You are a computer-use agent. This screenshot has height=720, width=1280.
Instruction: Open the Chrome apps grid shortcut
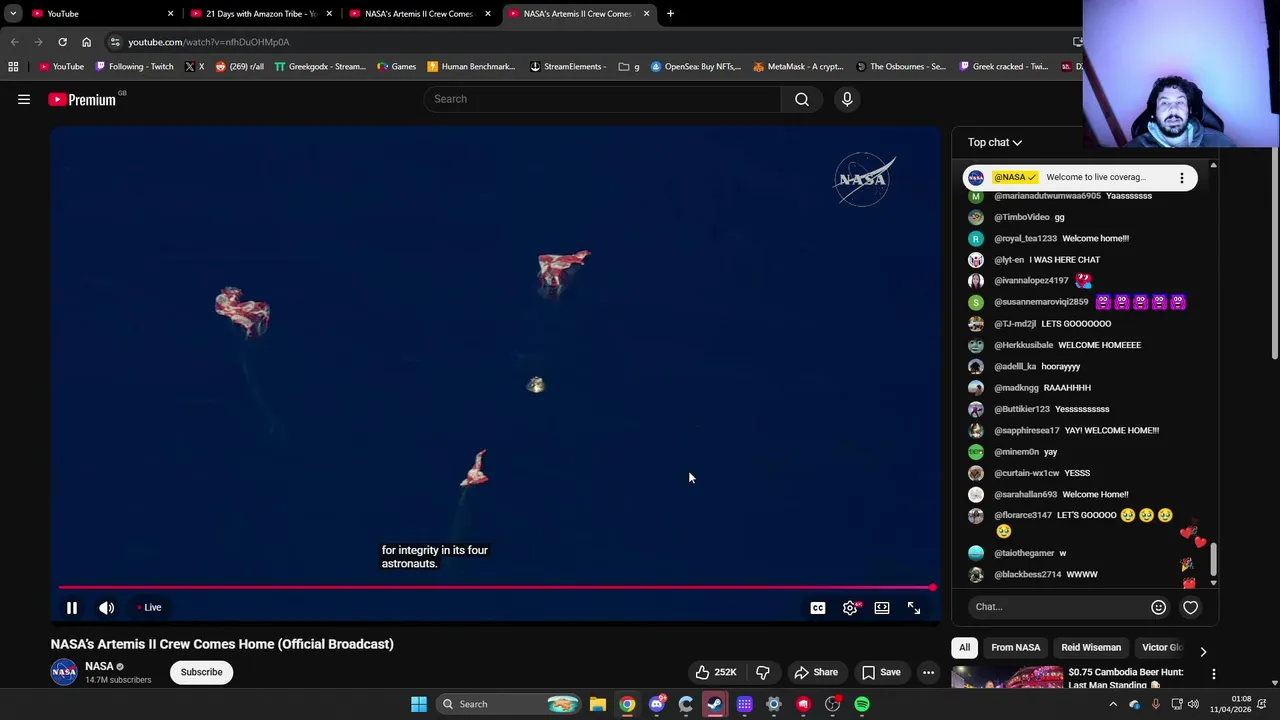13,67
